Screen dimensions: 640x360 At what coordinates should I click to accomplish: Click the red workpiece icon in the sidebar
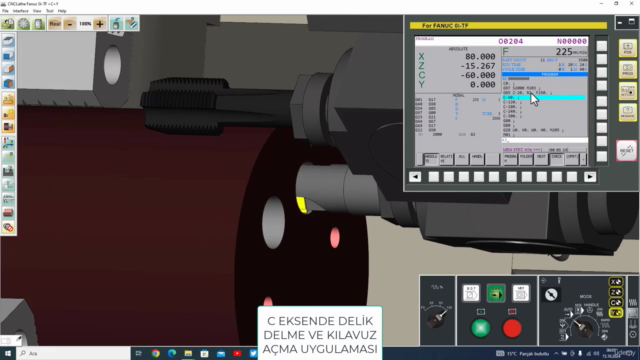(x=8, y=213)
